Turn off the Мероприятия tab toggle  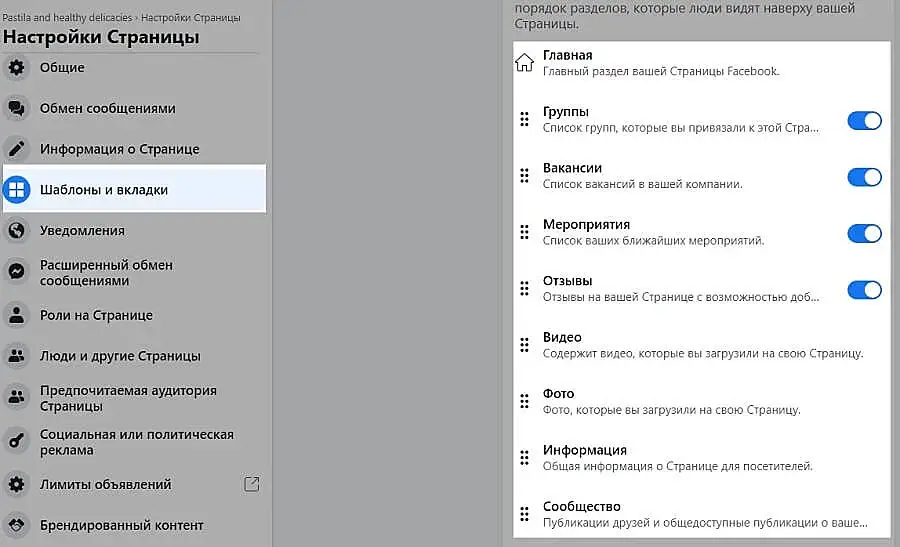(864, 233)
